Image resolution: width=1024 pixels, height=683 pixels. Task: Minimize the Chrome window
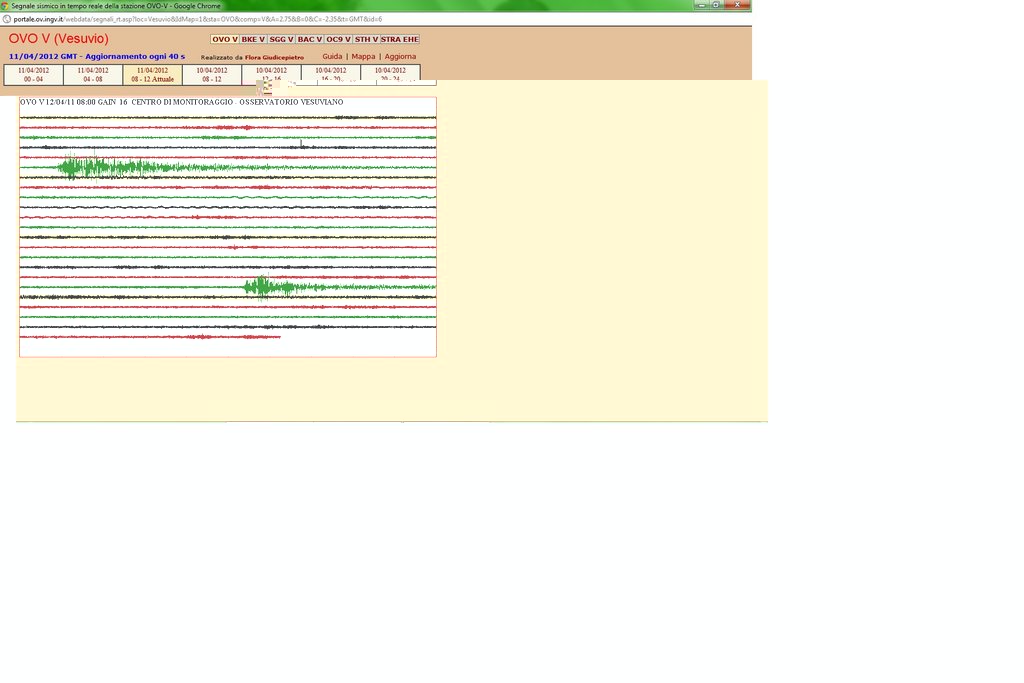click(x=701, y=5)
